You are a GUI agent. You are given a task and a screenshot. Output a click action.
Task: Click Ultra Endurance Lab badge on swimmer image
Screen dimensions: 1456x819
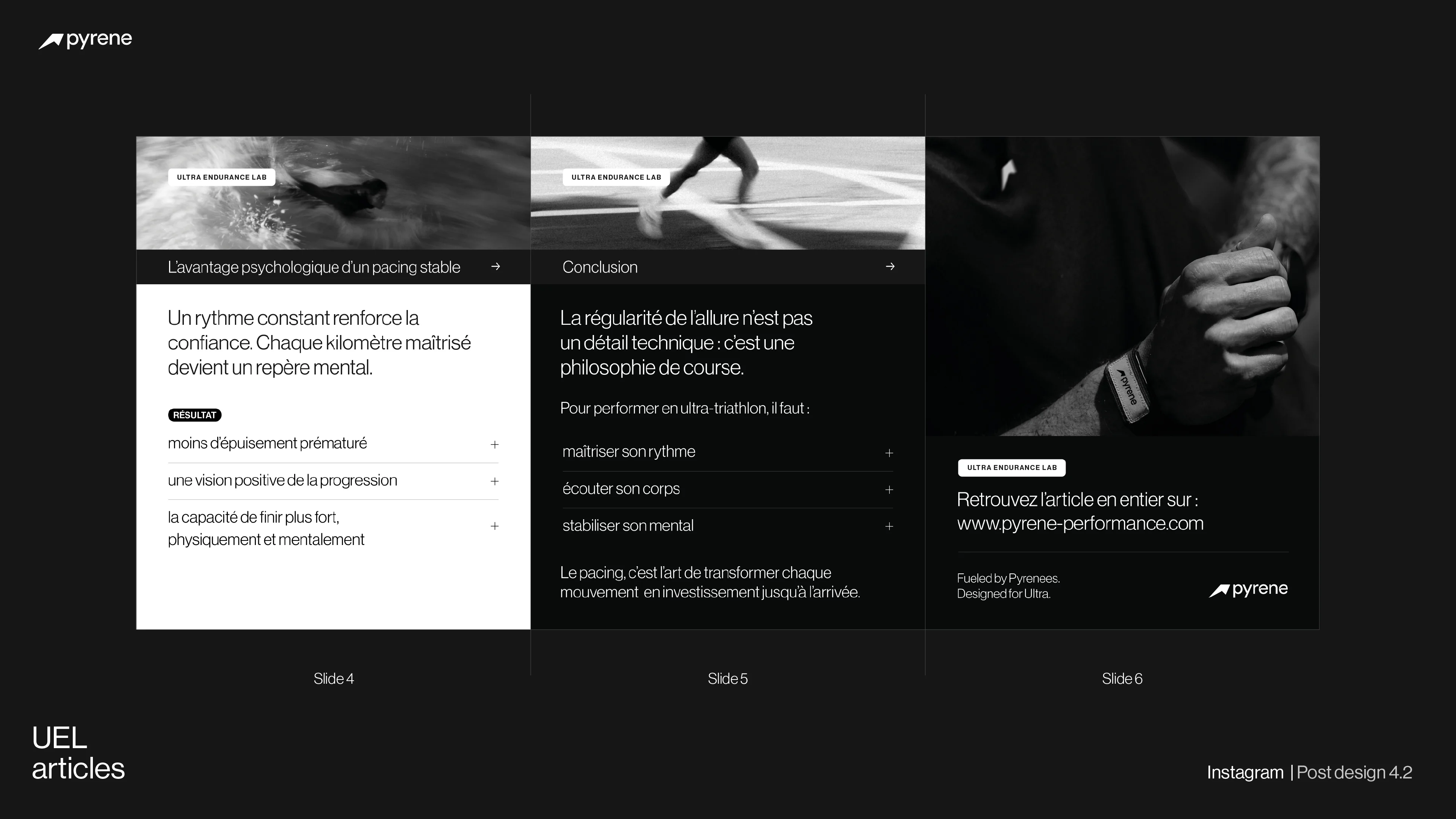(221, 177)
